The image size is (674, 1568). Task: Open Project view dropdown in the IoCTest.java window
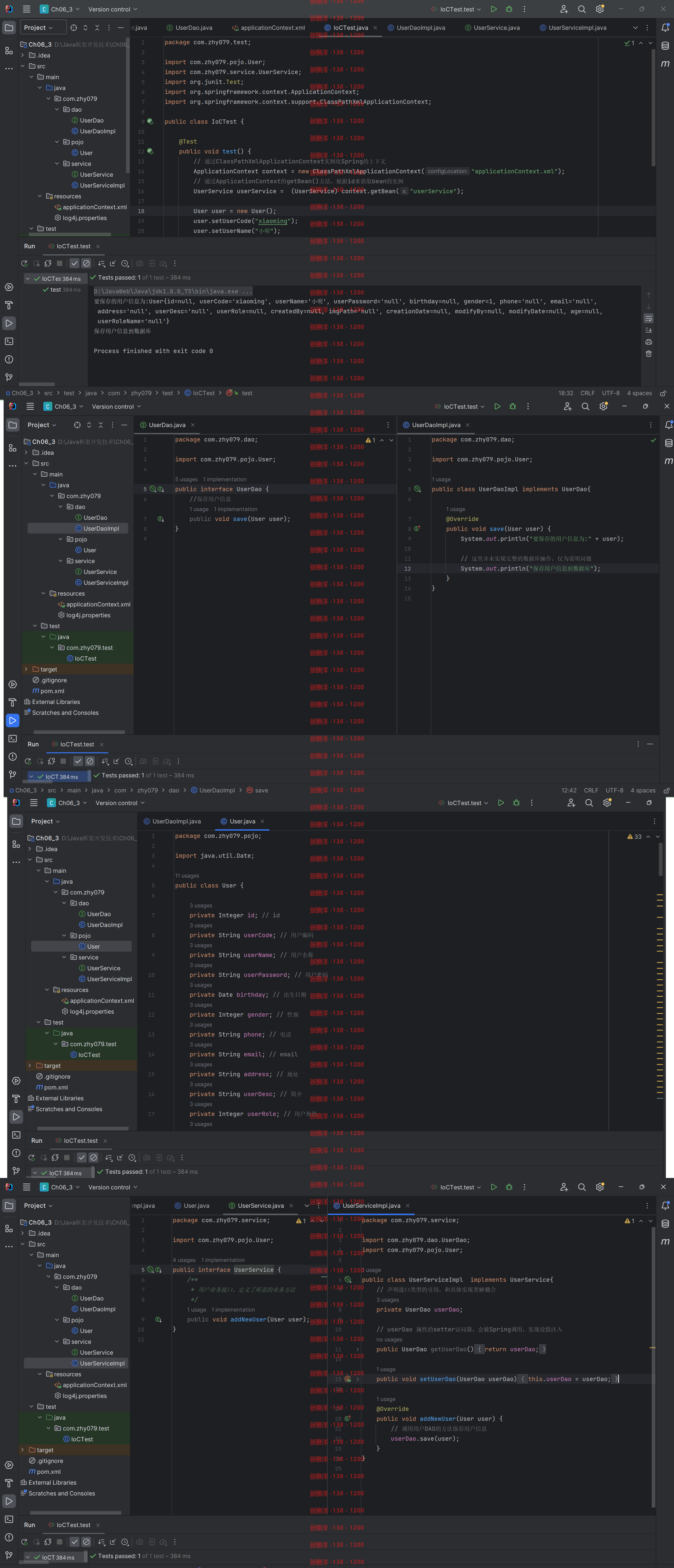tap(38, 27)
